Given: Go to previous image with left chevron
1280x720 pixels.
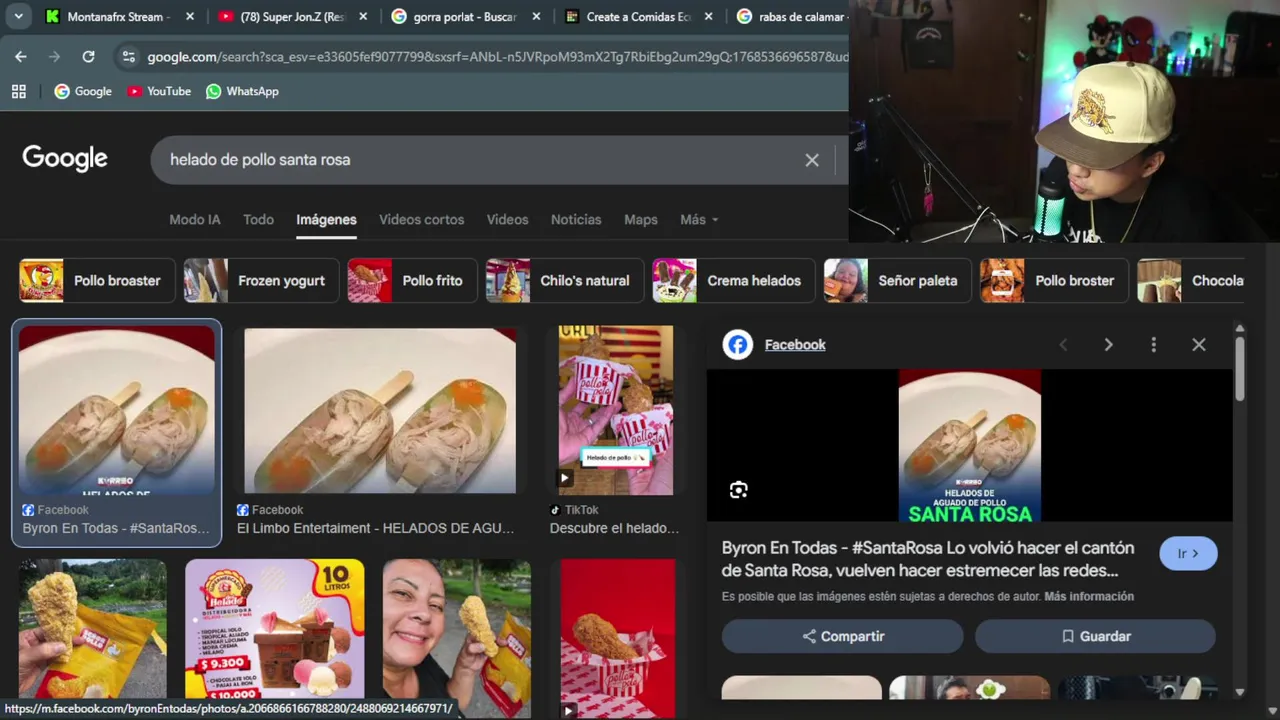Looking at the screenshot, I should [1063, 345].
